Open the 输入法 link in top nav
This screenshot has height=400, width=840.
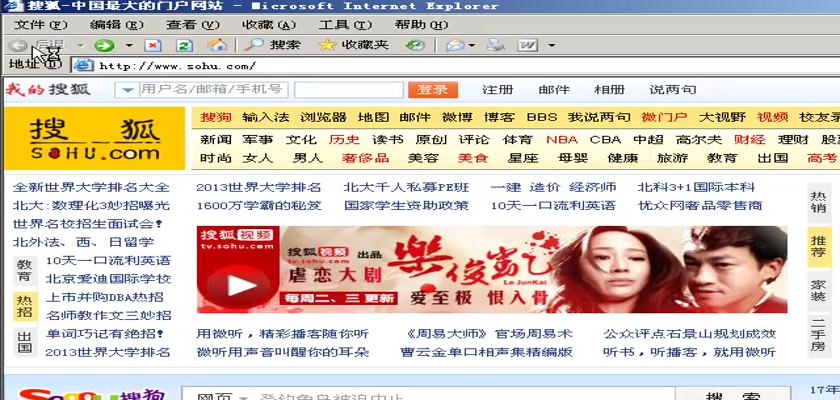point(265,117)
